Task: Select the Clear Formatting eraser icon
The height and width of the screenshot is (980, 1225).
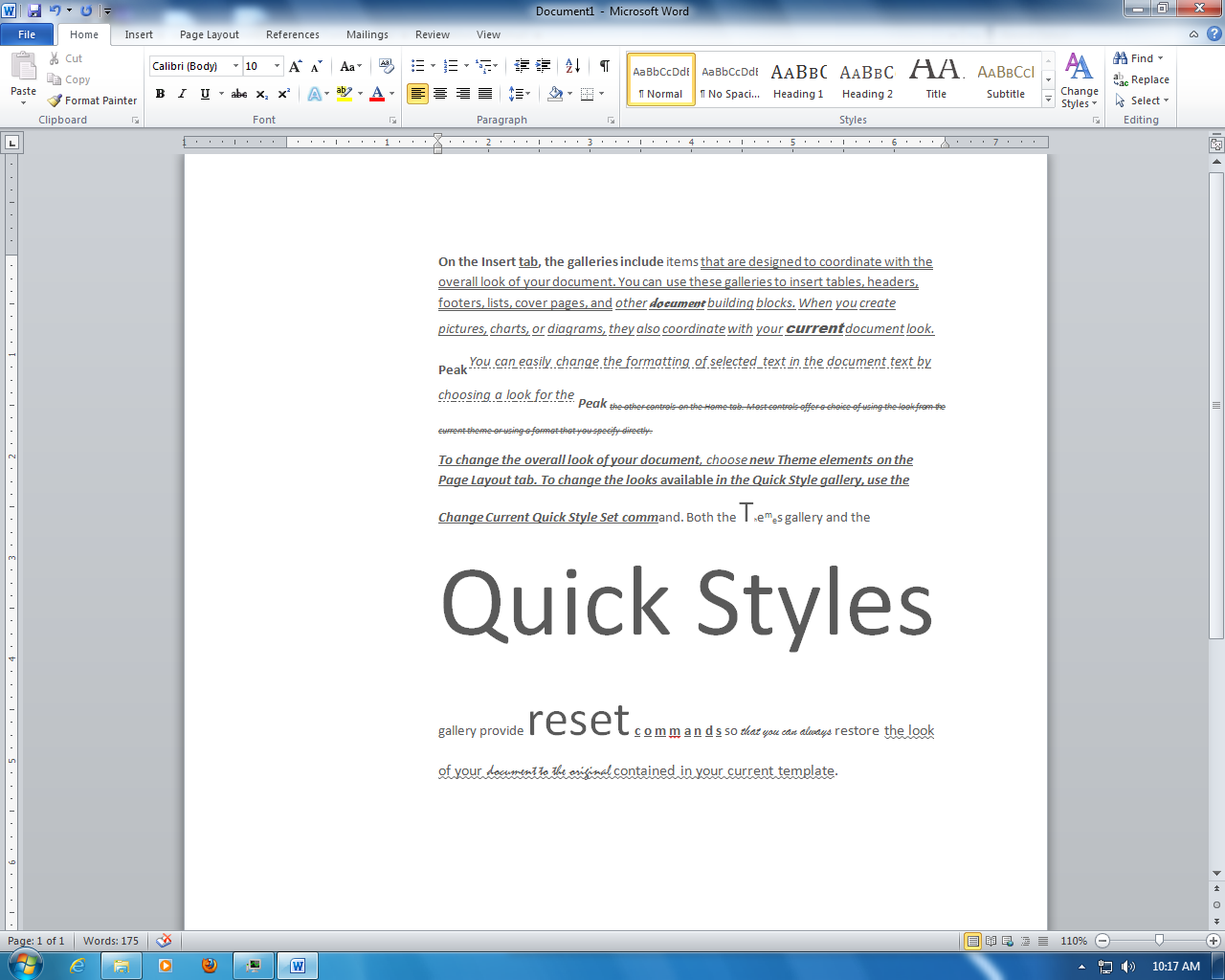Action: click(387, 66)
